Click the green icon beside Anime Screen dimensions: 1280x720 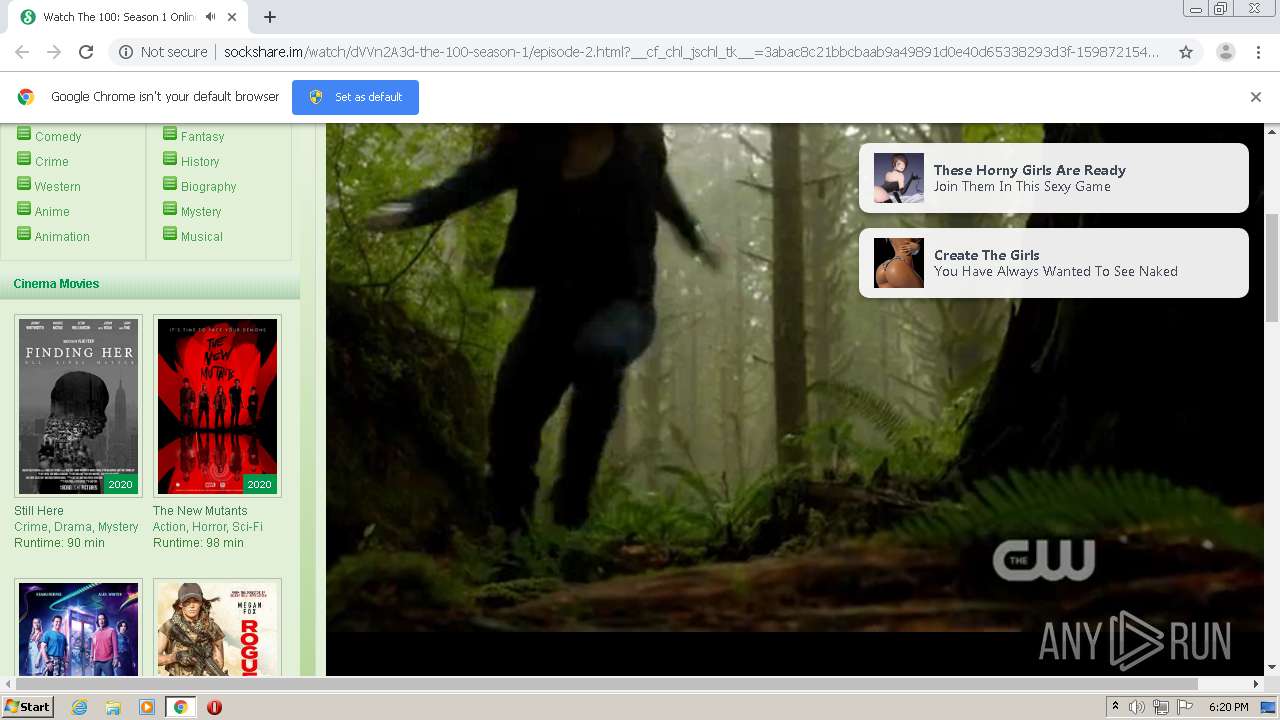pos(24,208)
